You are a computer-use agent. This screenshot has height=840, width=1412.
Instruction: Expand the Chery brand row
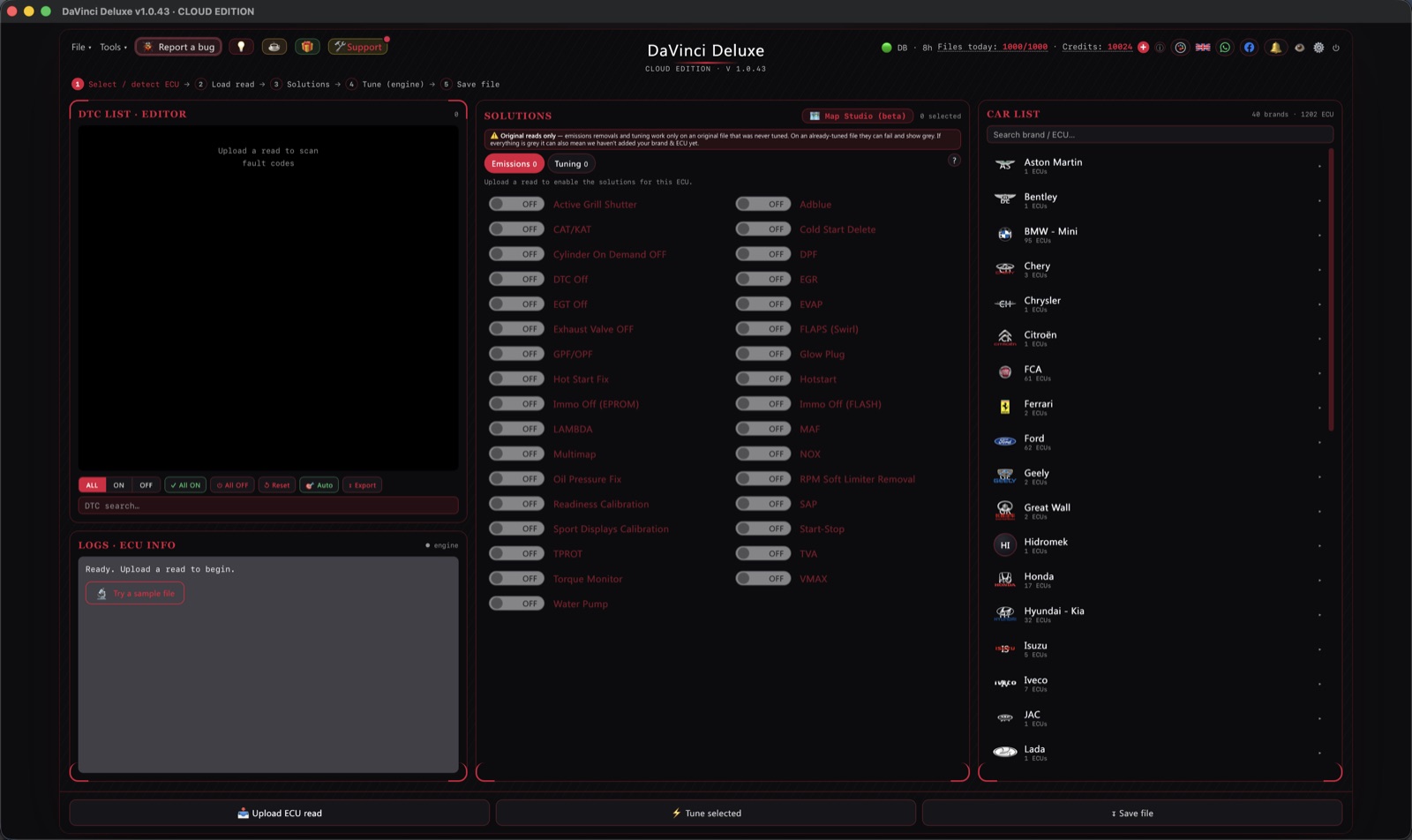1159,269
